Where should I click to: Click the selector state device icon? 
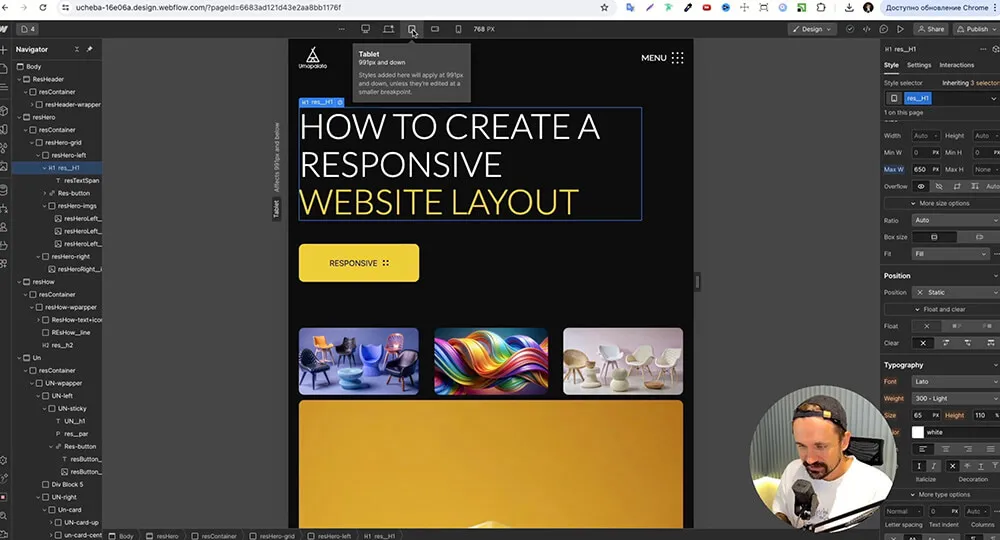click(893, 98)
